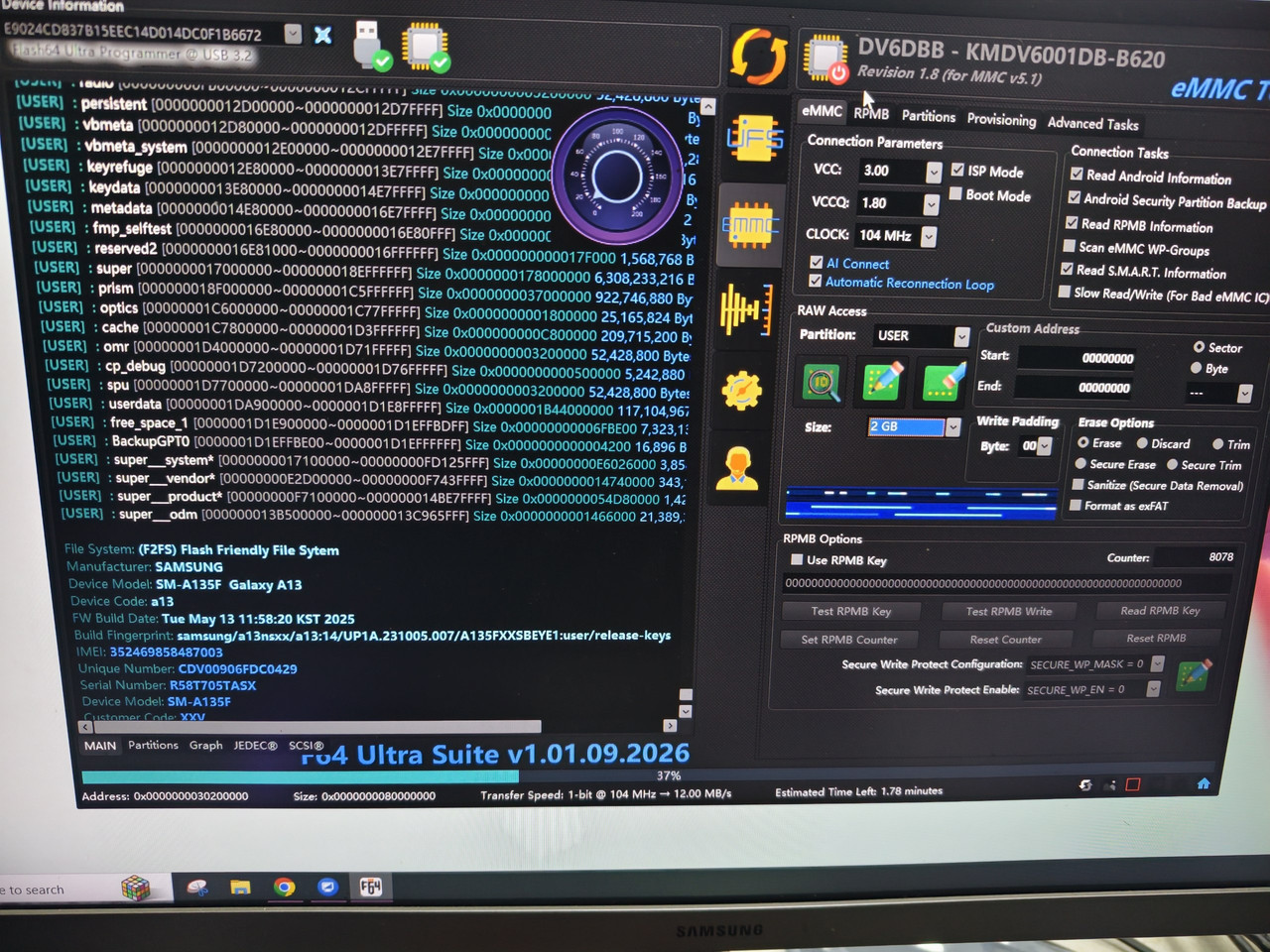Toggle Android Security Partition Backup checkbox
Viewport: 1270px width, 952px height.
pos(1074,198)
